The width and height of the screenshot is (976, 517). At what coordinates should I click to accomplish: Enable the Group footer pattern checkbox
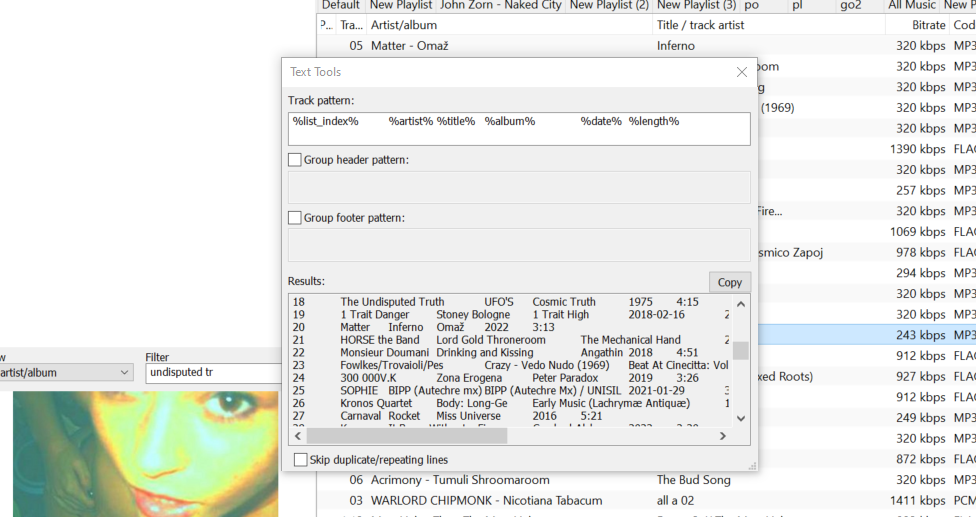(x=295, y=218)
